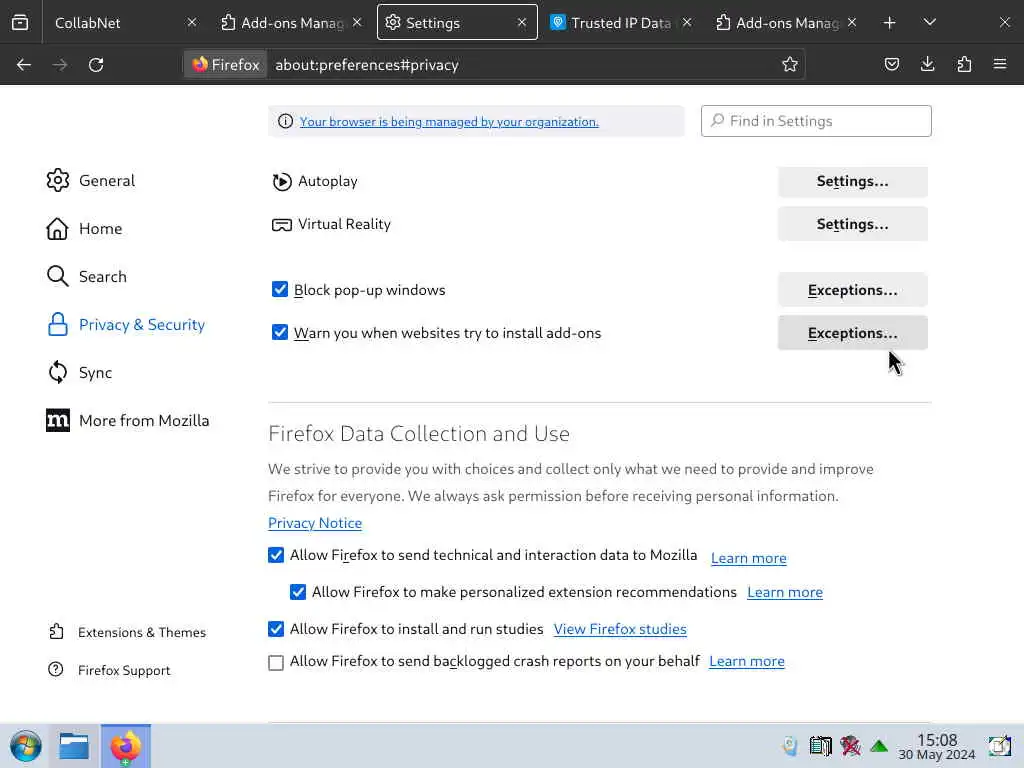Select Privacy & Security category
Screen dimensions: 1024x768
[126, 325]
